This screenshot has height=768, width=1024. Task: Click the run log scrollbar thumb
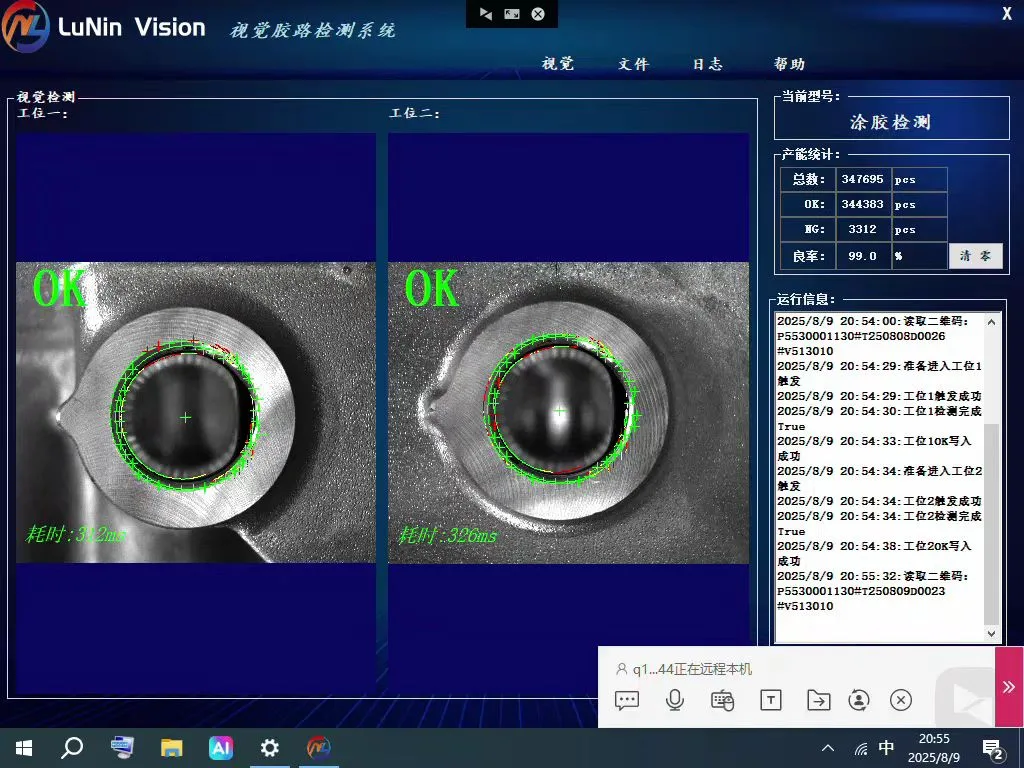pyautogui.click(x=991, y=524)
